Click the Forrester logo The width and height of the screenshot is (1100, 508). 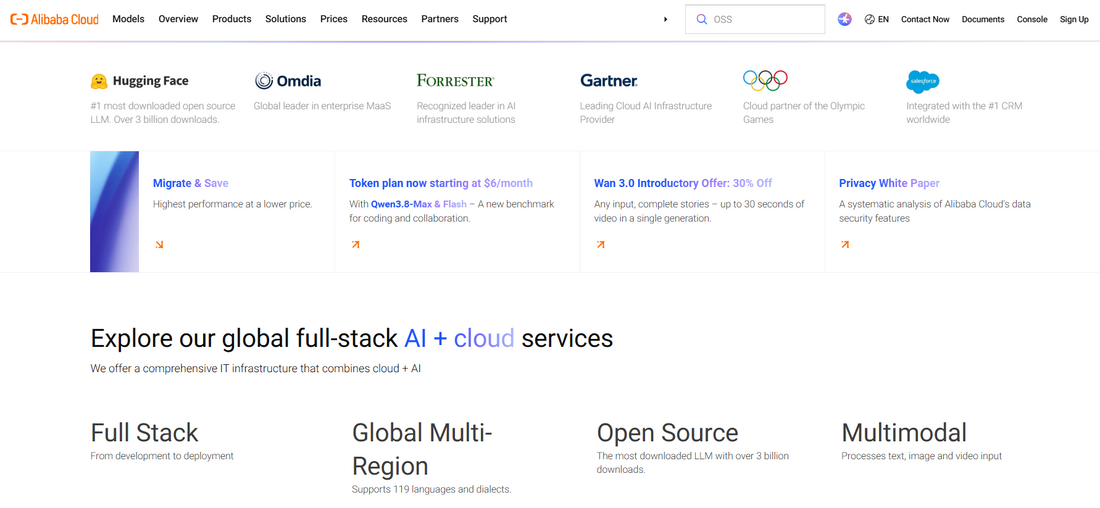pyautogui.click(x=455, y=81)
